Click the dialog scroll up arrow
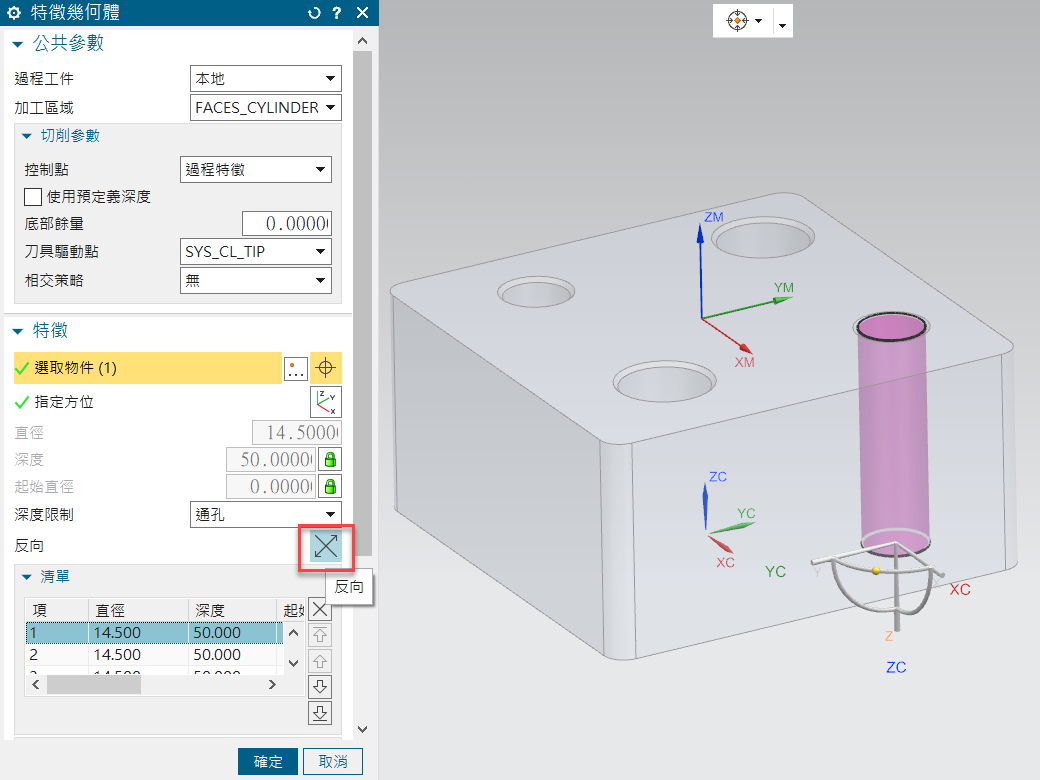1040x780 pixels. [362, 40]
